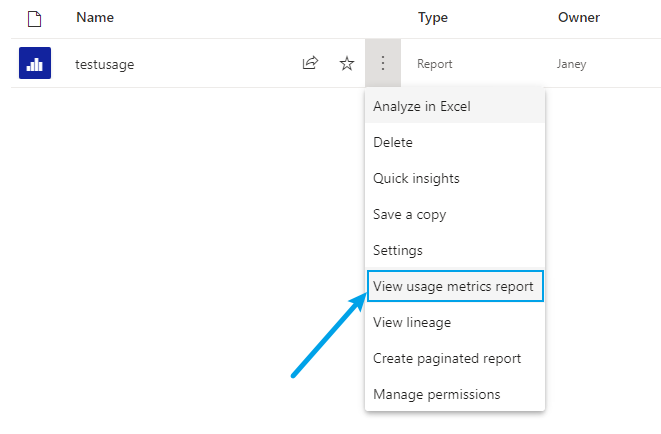Open Manage permissions from the menu
Screen dimensions: 661x434
click(455, 394)
